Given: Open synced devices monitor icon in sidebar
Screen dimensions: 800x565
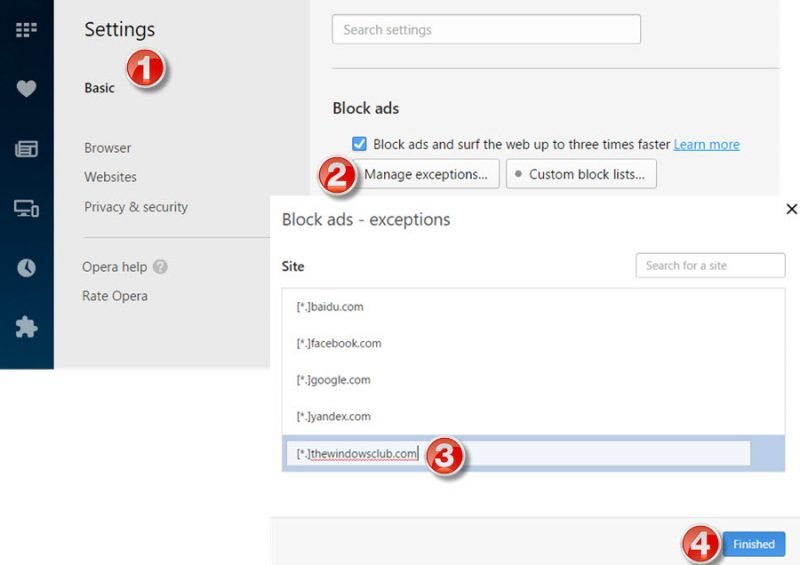Looking at the screenshot, I should pyautogui.click(x=26, y=208).
